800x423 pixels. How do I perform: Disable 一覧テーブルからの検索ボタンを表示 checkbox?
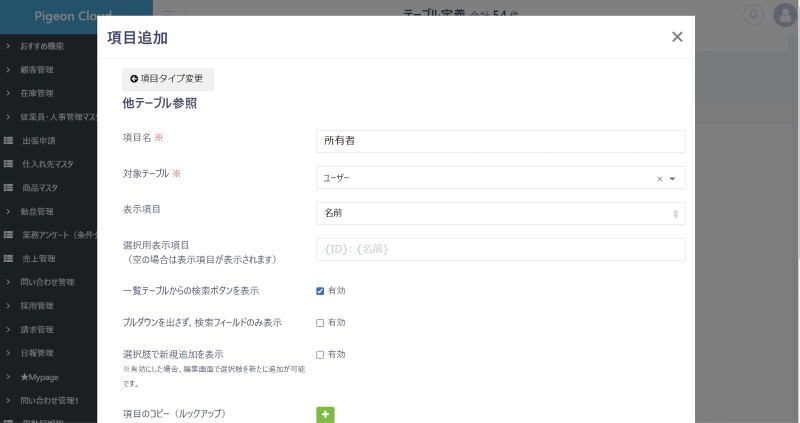(320, 291)
